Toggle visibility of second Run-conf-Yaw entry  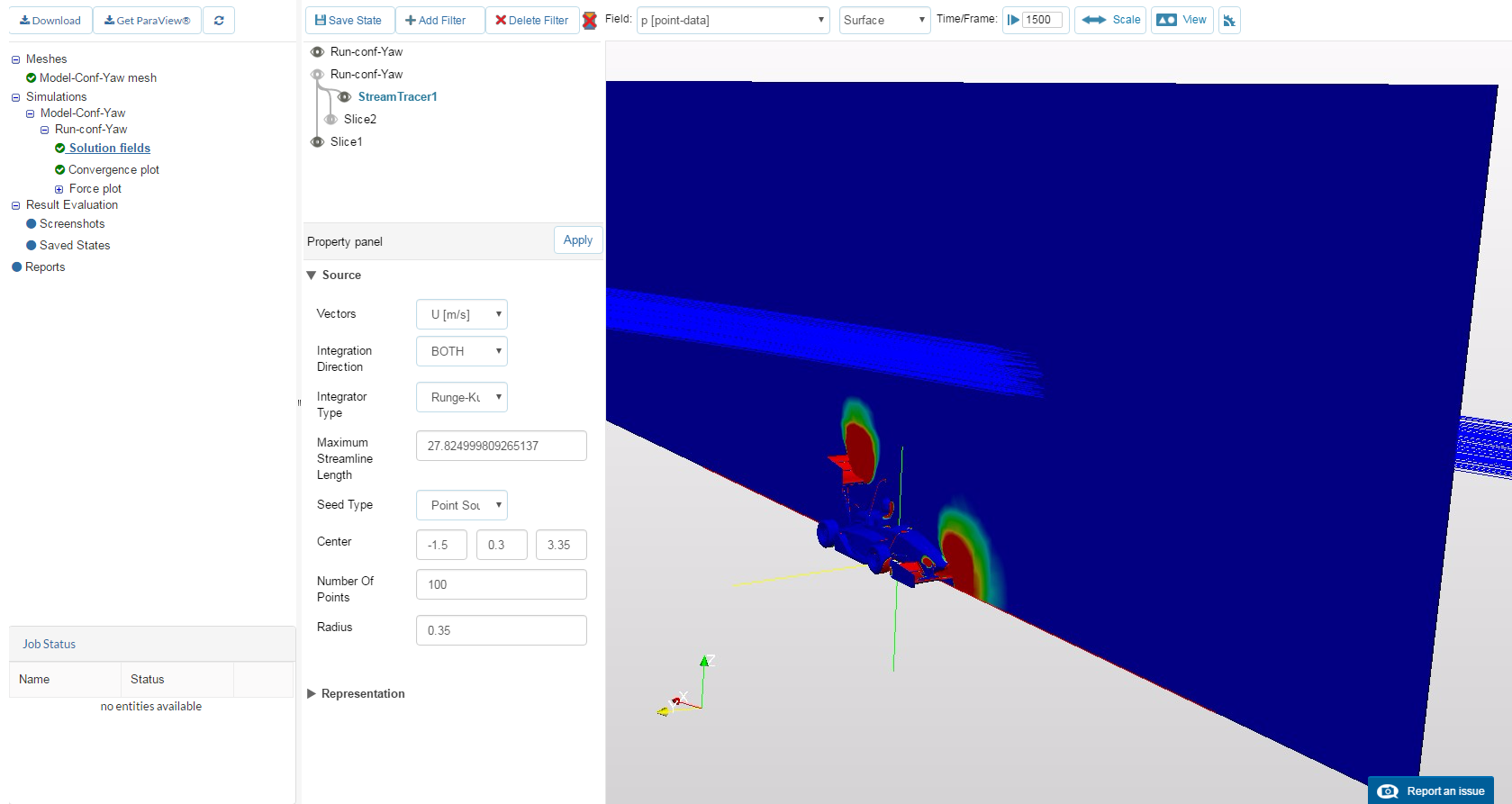317,75
